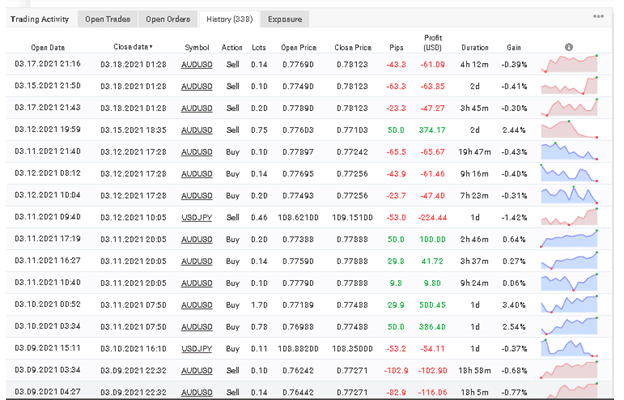Click gain value 3.40%
The image size is (624, 400).
(514, 305)
